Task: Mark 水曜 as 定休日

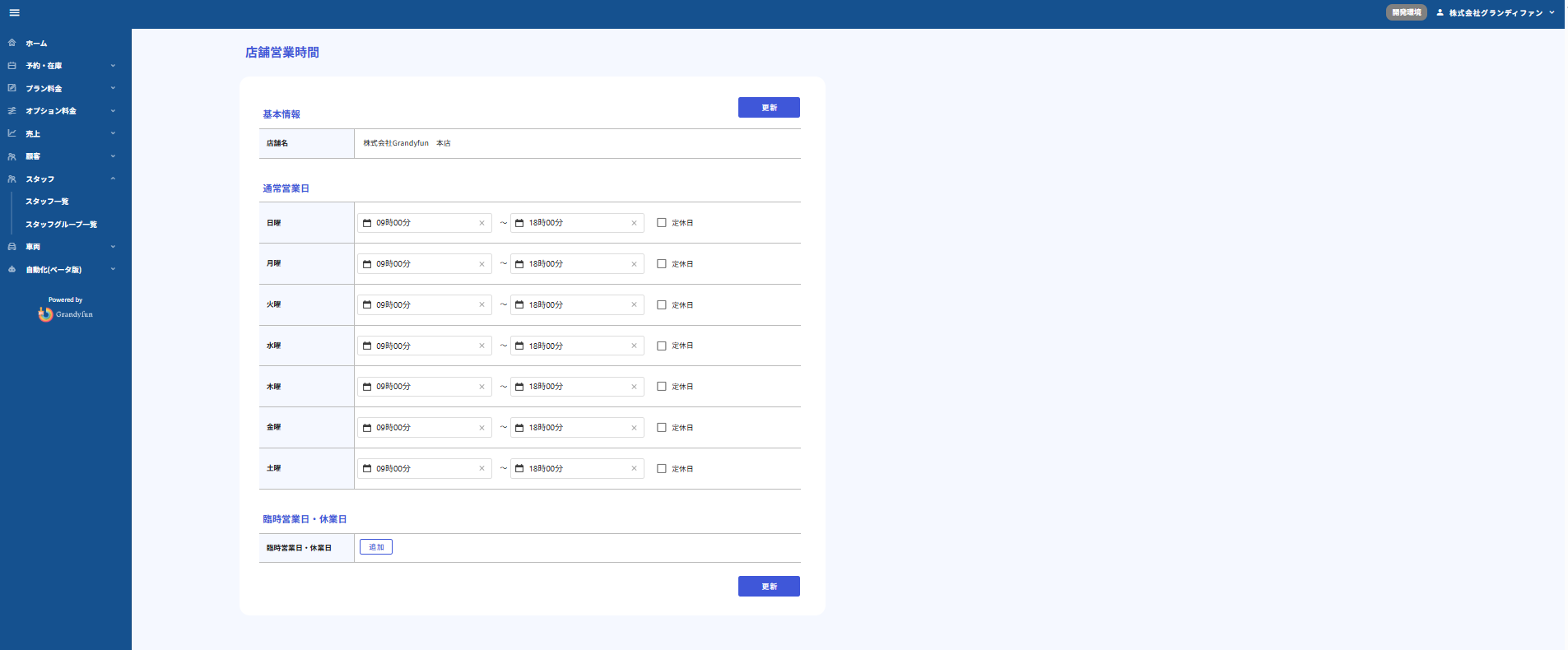Action: coord(661,346)
